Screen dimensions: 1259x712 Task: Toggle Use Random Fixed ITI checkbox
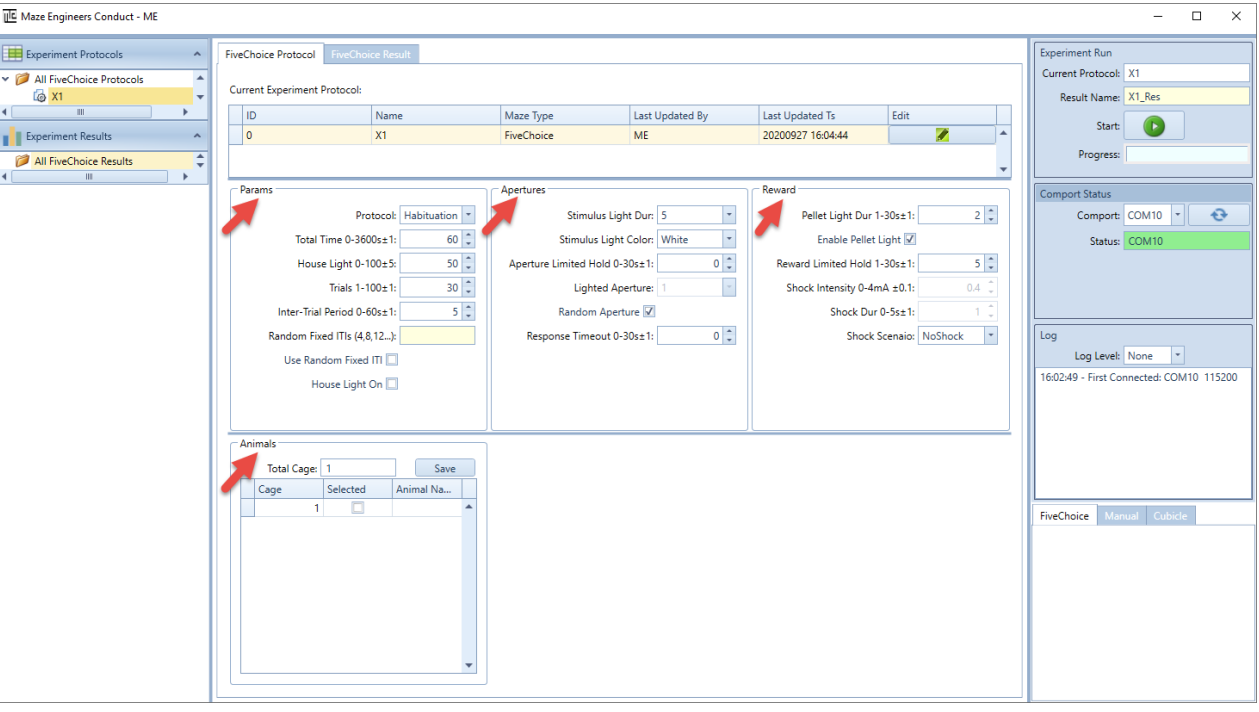pyautogui.click(x=392, y=360)
